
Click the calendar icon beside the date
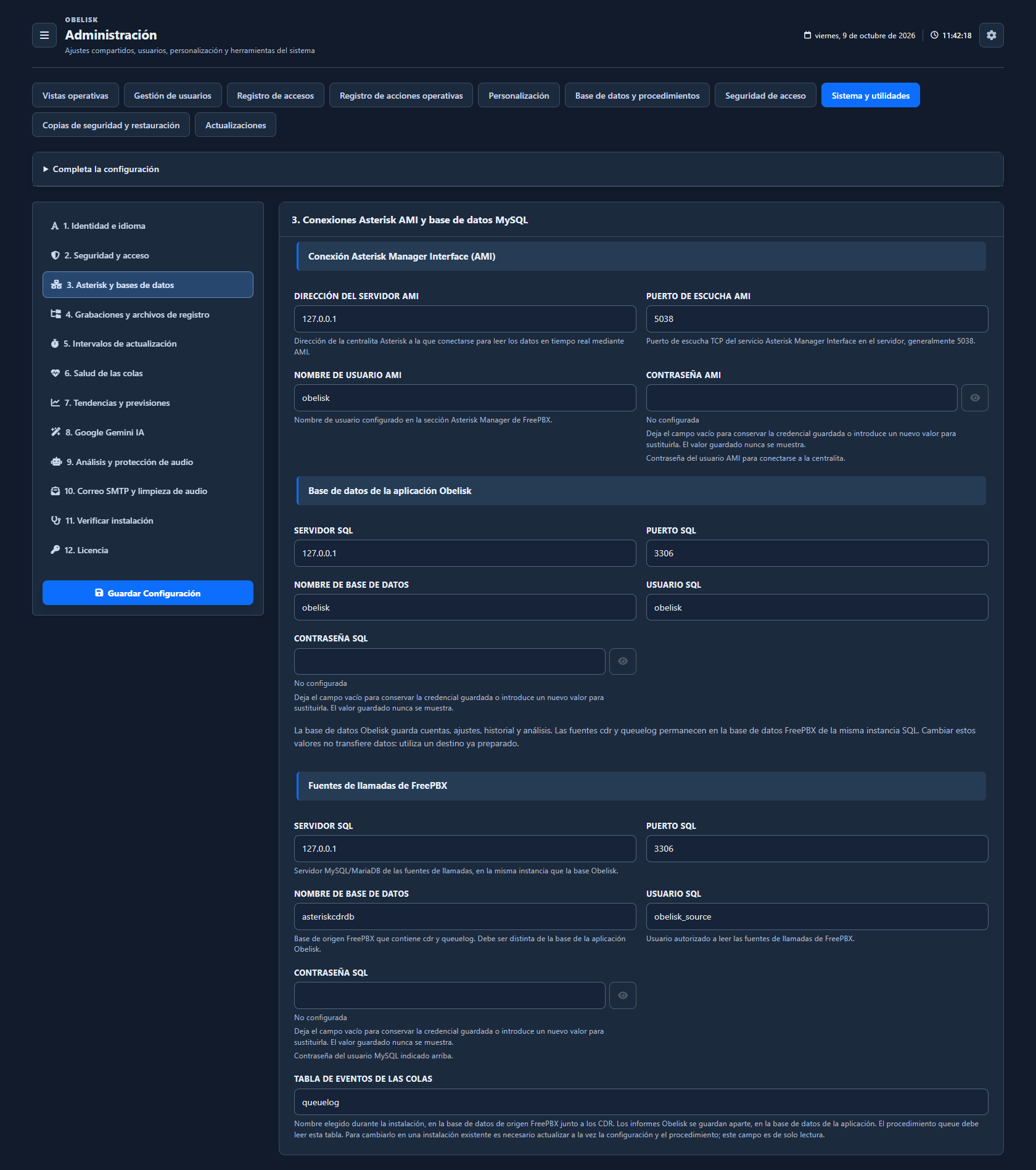click(x=807, y=35)
